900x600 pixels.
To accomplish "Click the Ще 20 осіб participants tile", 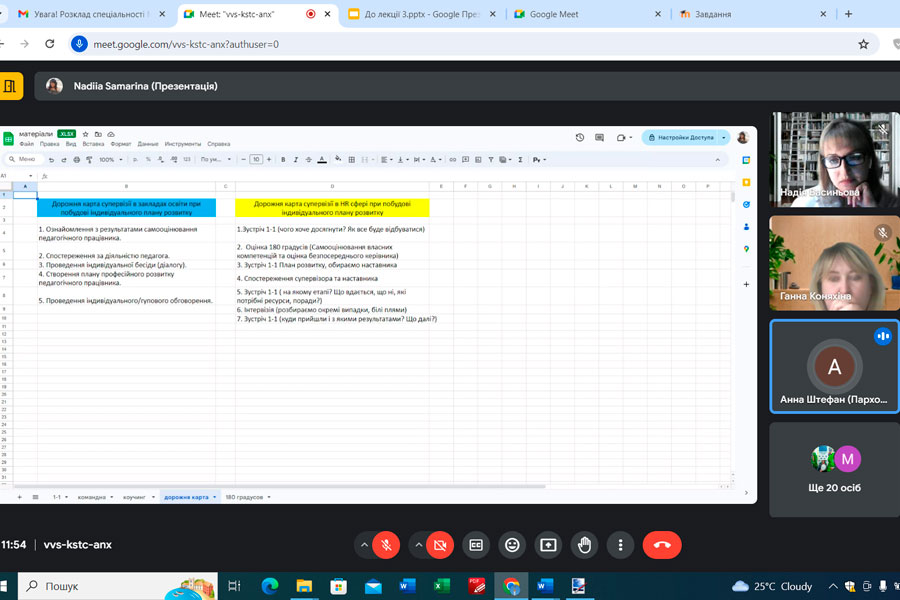I will point(834,468).
